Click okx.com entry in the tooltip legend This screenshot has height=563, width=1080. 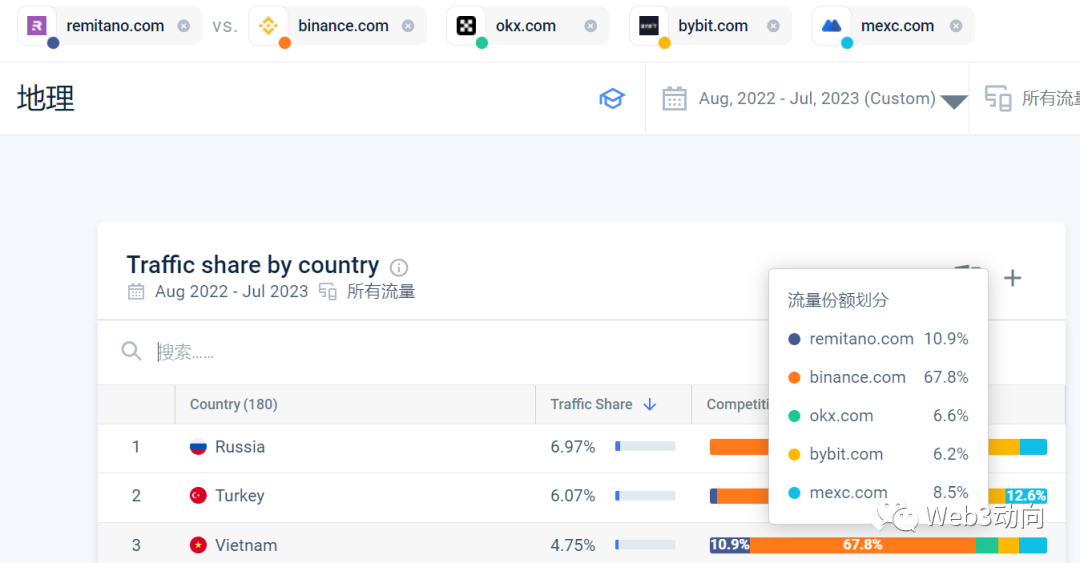click(x=878, y=416)
